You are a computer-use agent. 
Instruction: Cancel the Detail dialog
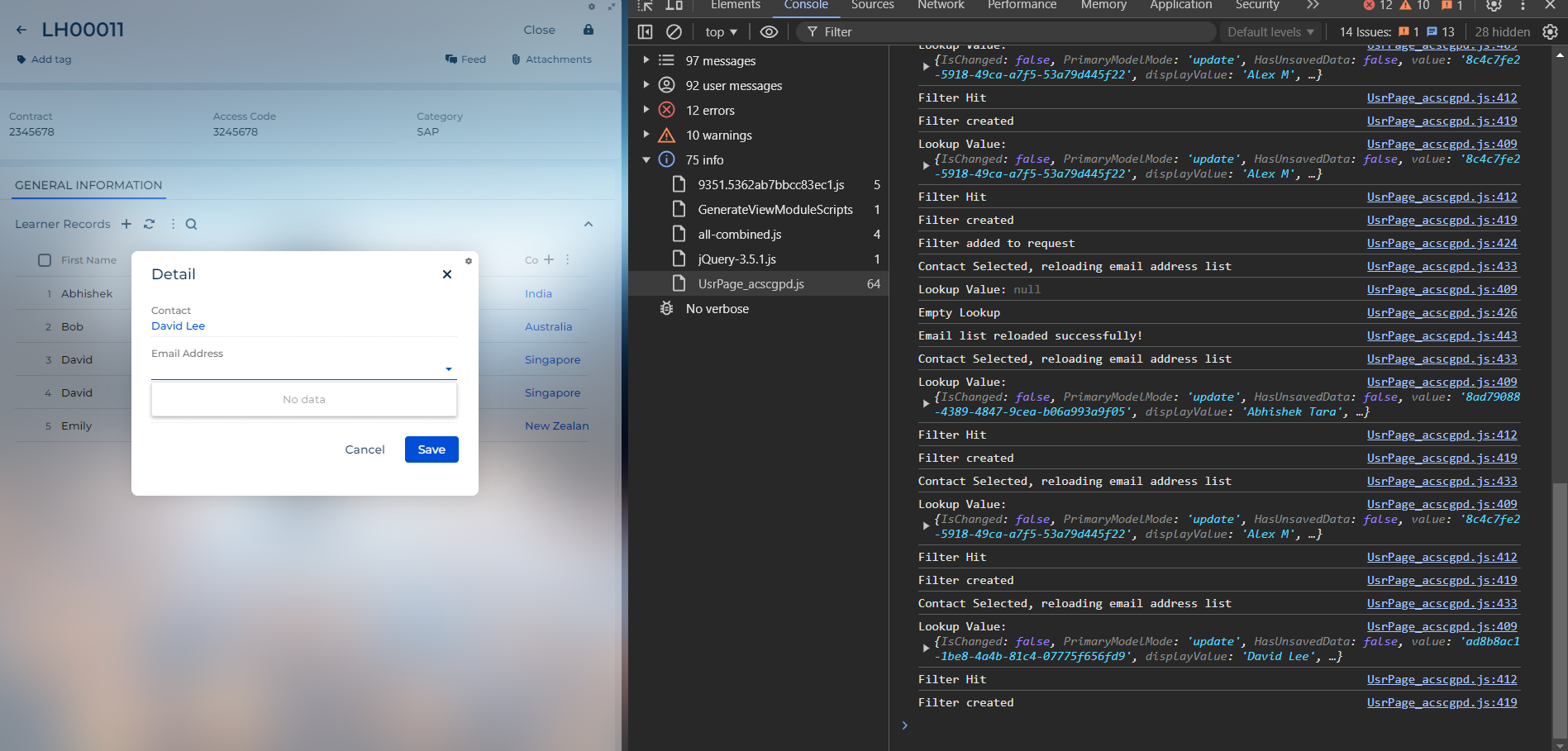tap(365, 449)
